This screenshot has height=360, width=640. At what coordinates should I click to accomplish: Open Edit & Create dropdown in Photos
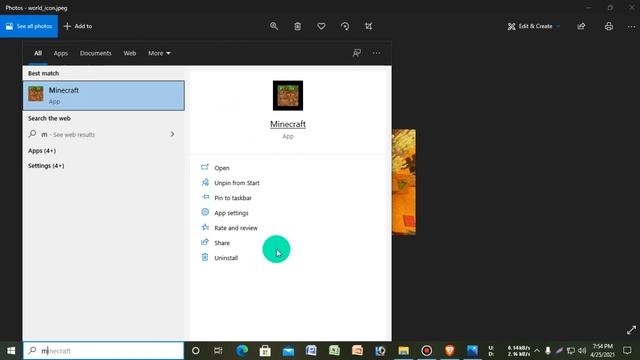click(533, 26)
